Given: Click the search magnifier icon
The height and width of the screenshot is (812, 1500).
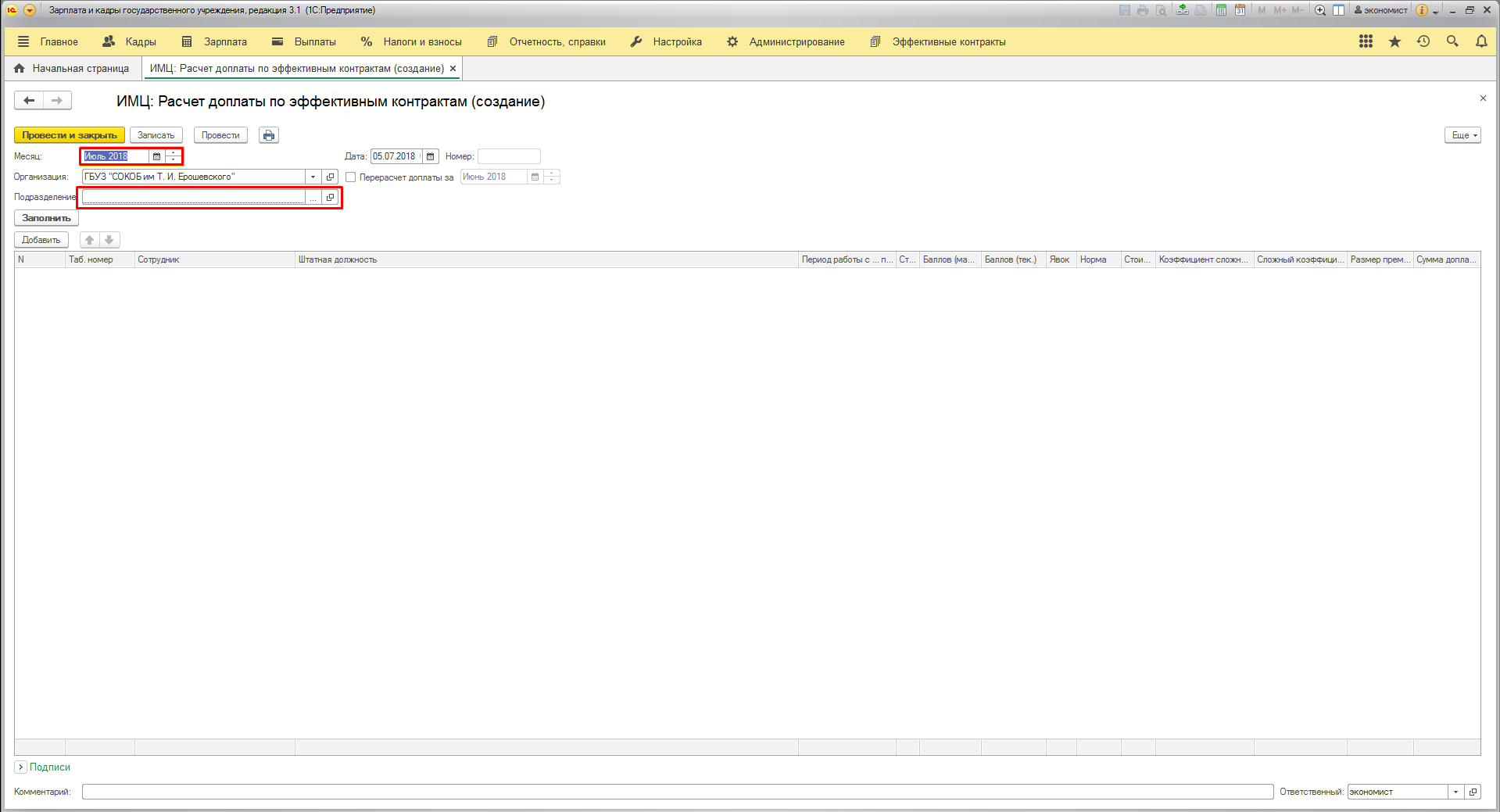Looking at the screenshot, I should pyautogui.click(x=1452, y=42).
